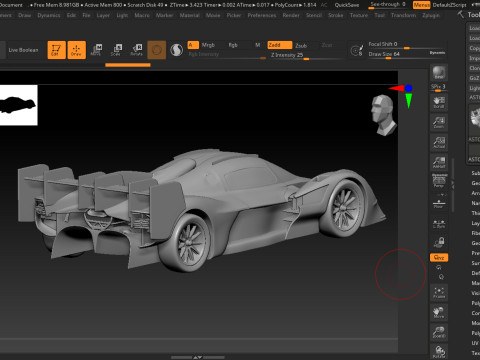The image size is (480, 360).
Task: Adjust the Draw Size 64 slider
Action: tap(397, 55)
